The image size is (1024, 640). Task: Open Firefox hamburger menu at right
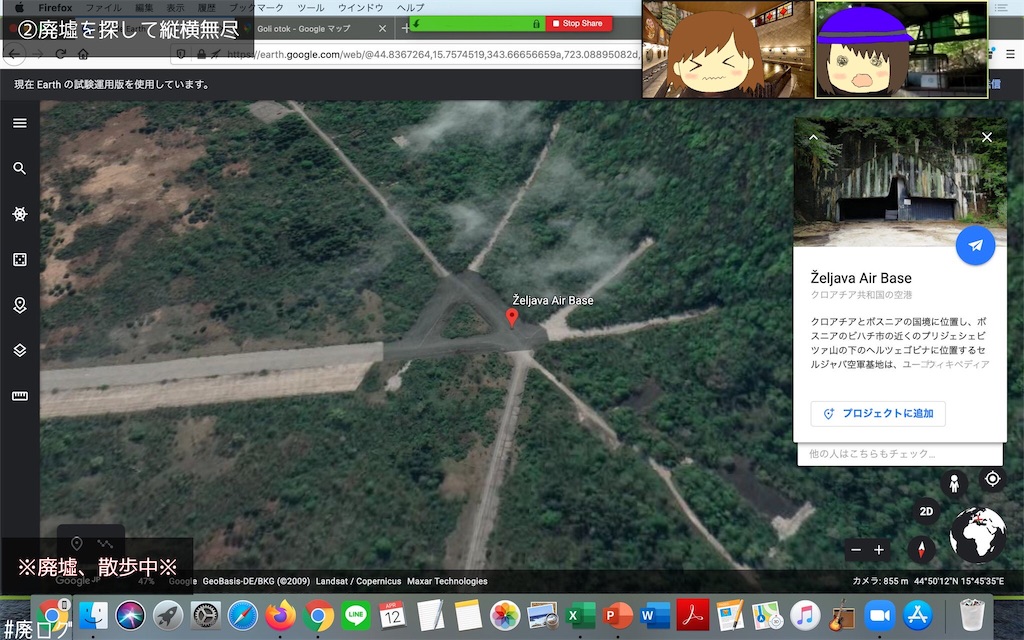click(1010, 55)
